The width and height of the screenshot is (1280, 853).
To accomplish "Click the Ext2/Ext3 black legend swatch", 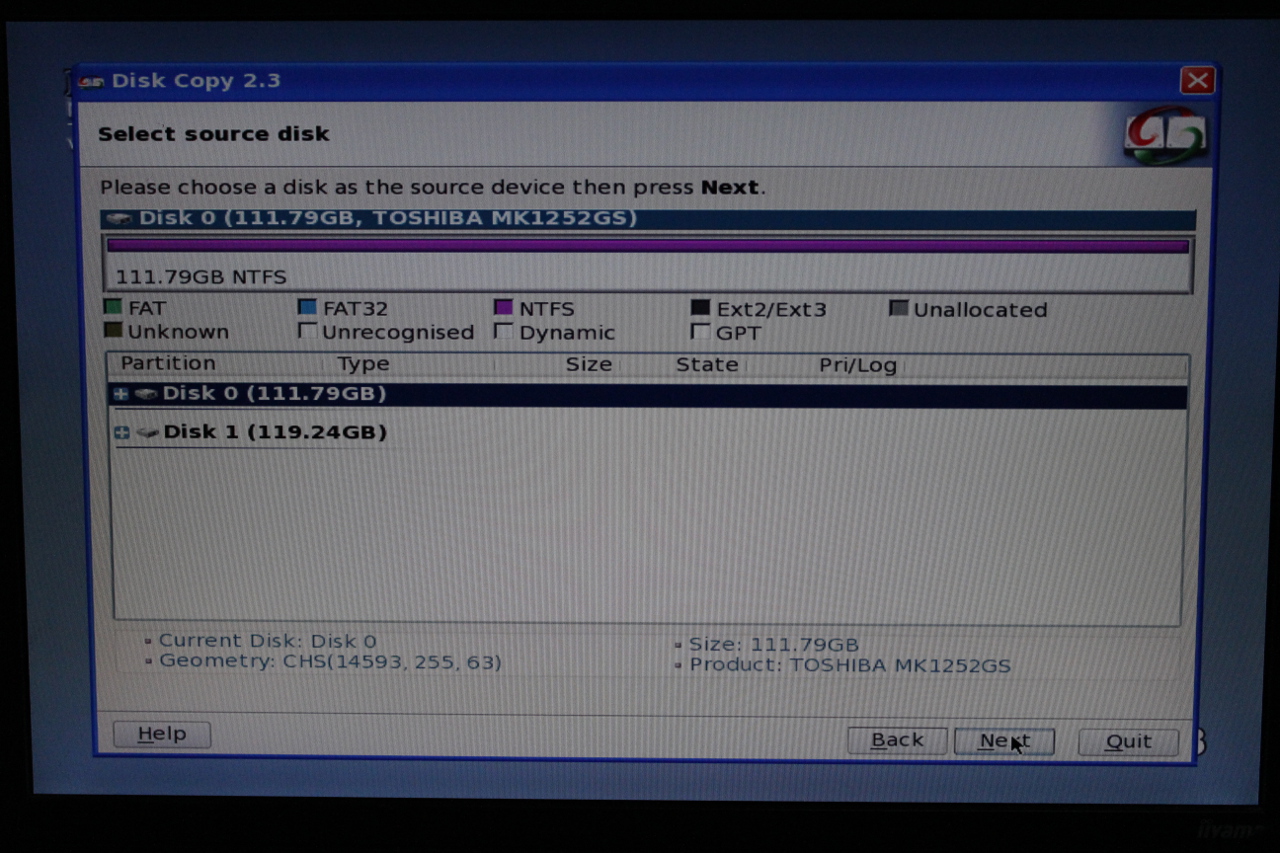I will tap(700, 308).
